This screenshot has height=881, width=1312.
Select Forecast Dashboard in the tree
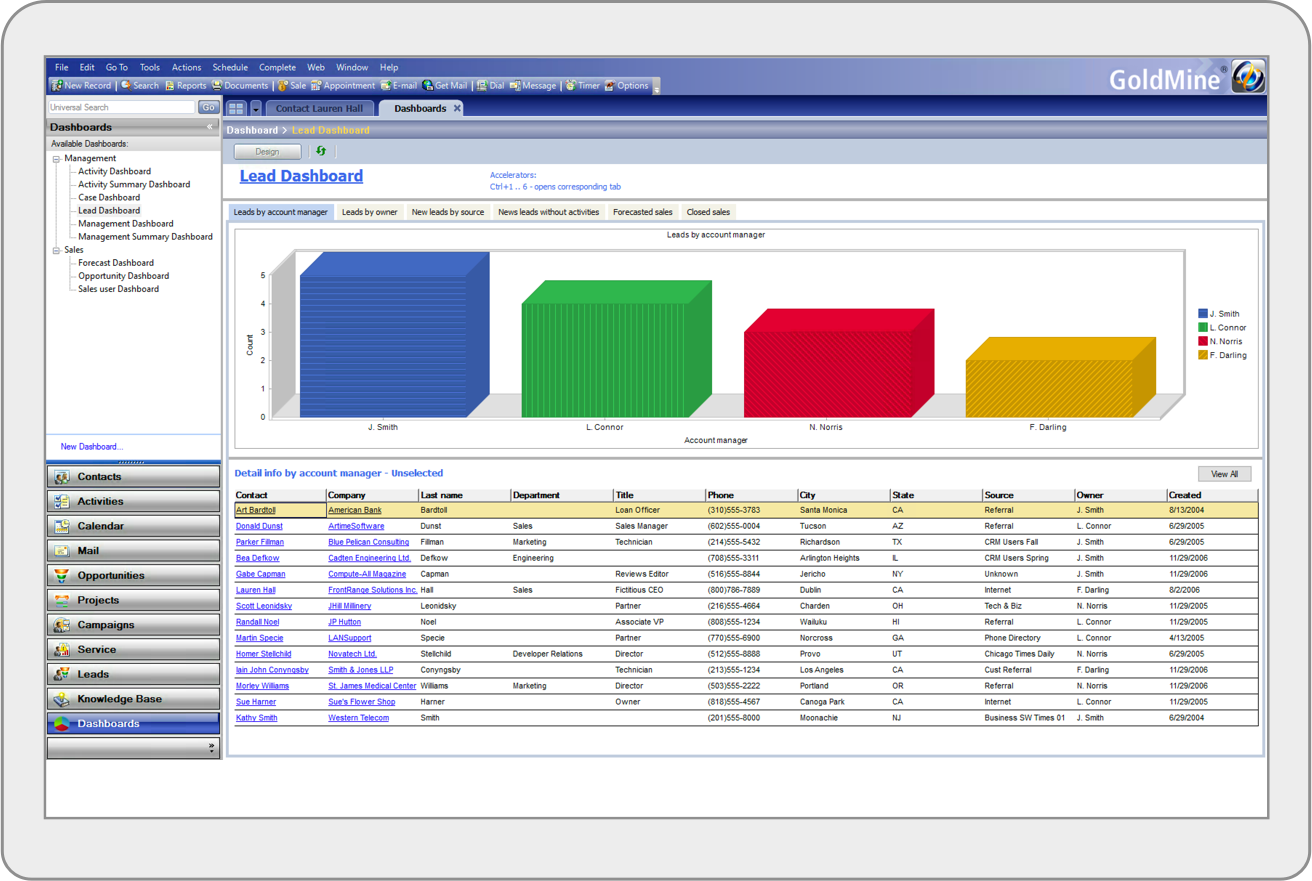point(116,263)
